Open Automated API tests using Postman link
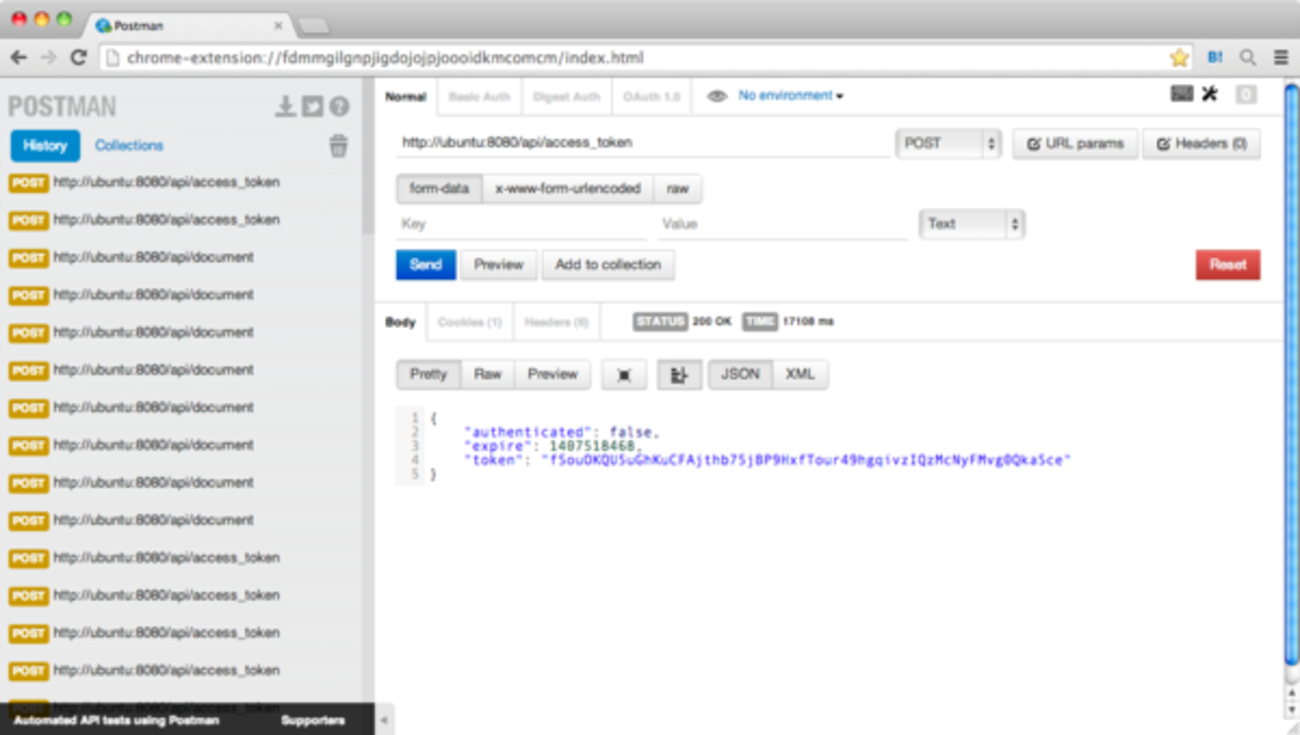This screenshot has height=735, width=1300. click(x=116, y=720)
